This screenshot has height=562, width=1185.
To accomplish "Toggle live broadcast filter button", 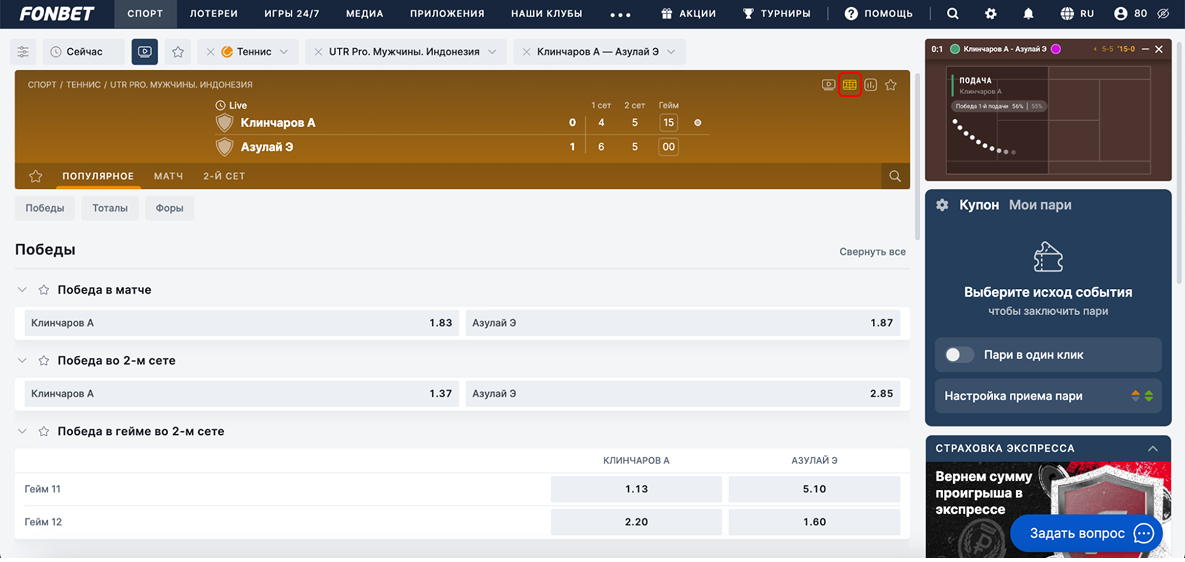I will (x=144, y=52).
